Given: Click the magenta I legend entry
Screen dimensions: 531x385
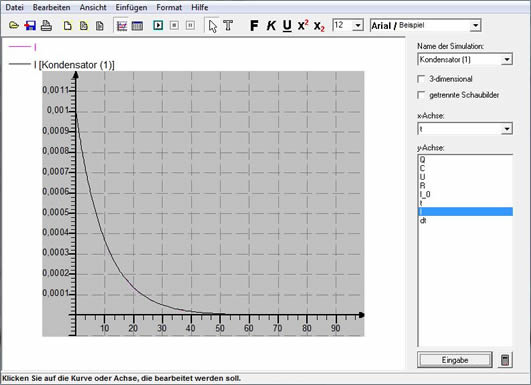Looking at the screenshot, I should (x=22, y=47).
